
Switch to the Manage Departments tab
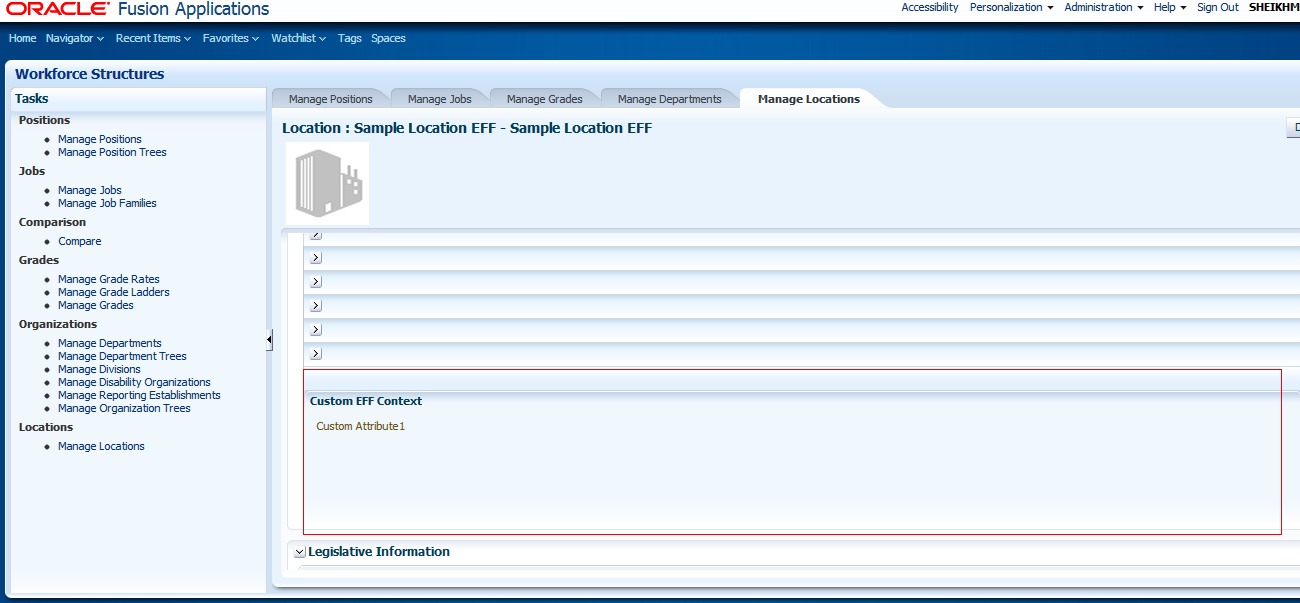click(669, 98)
